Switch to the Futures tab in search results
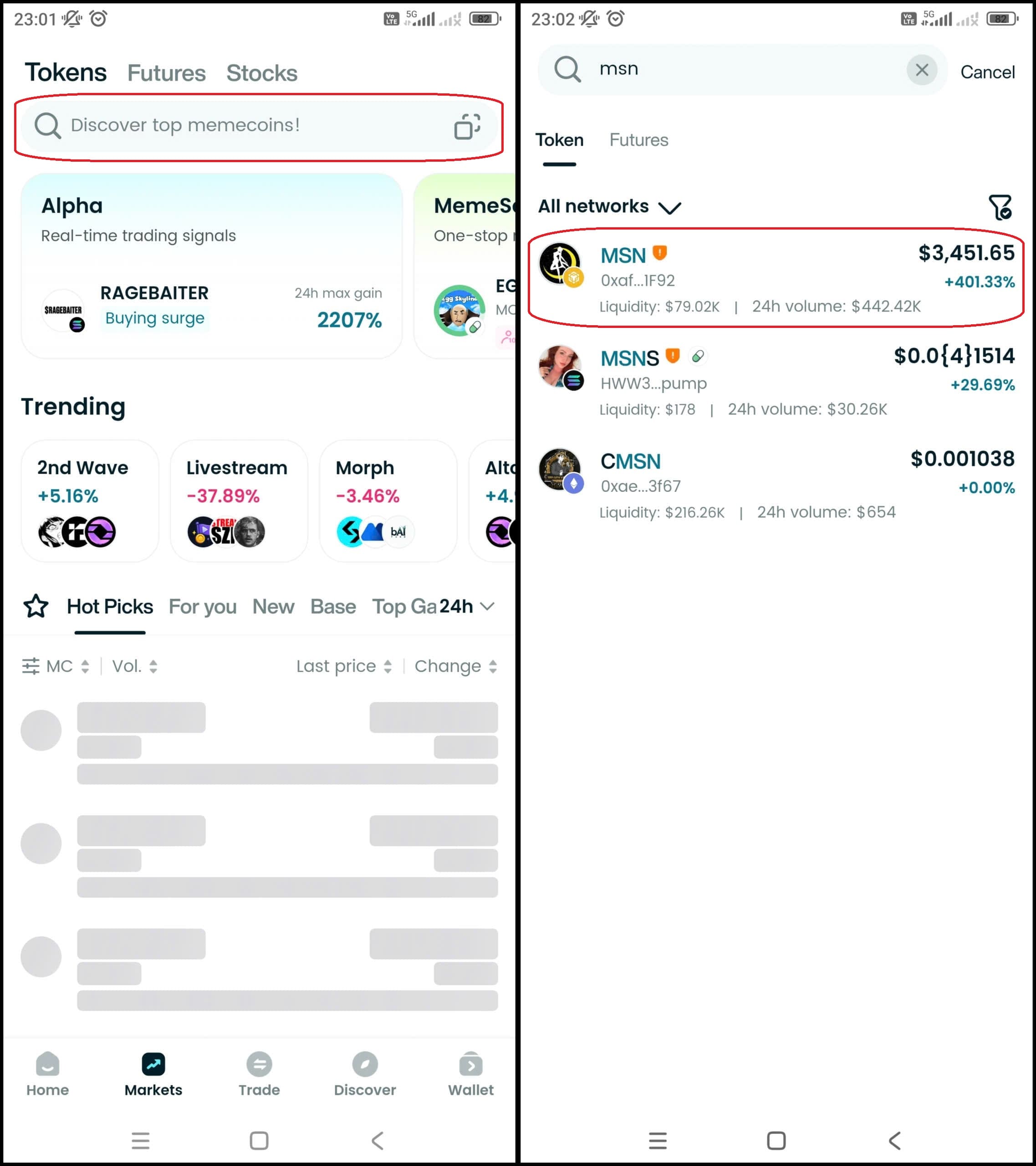 coord(638,140)
